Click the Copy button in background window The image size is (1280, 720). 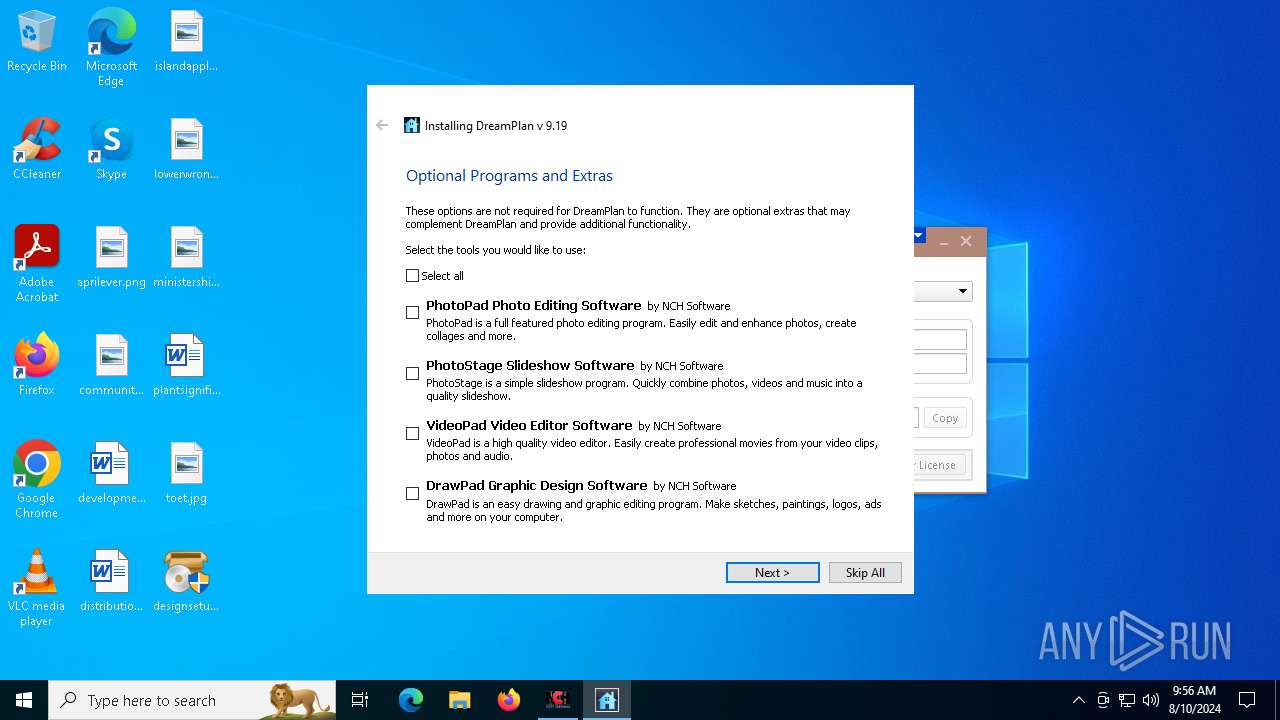[945, 418]
